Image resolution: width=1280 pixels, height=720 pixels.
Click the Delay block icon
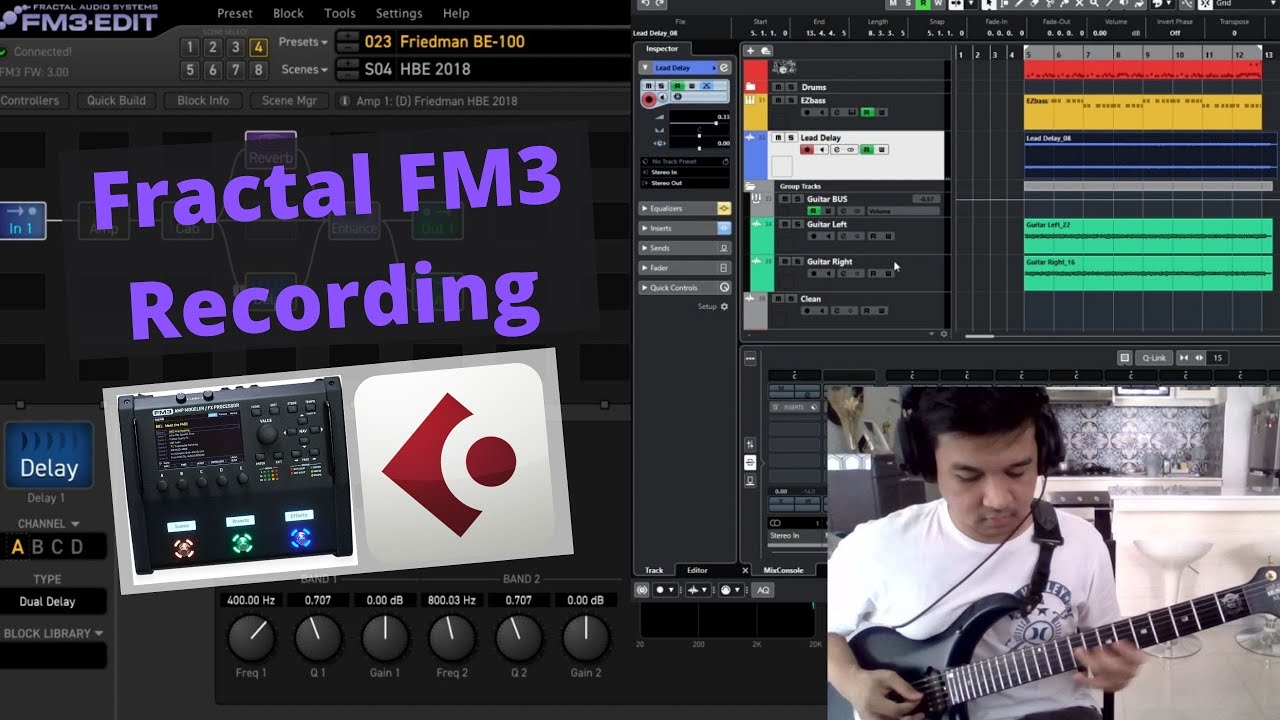[48, 455]
